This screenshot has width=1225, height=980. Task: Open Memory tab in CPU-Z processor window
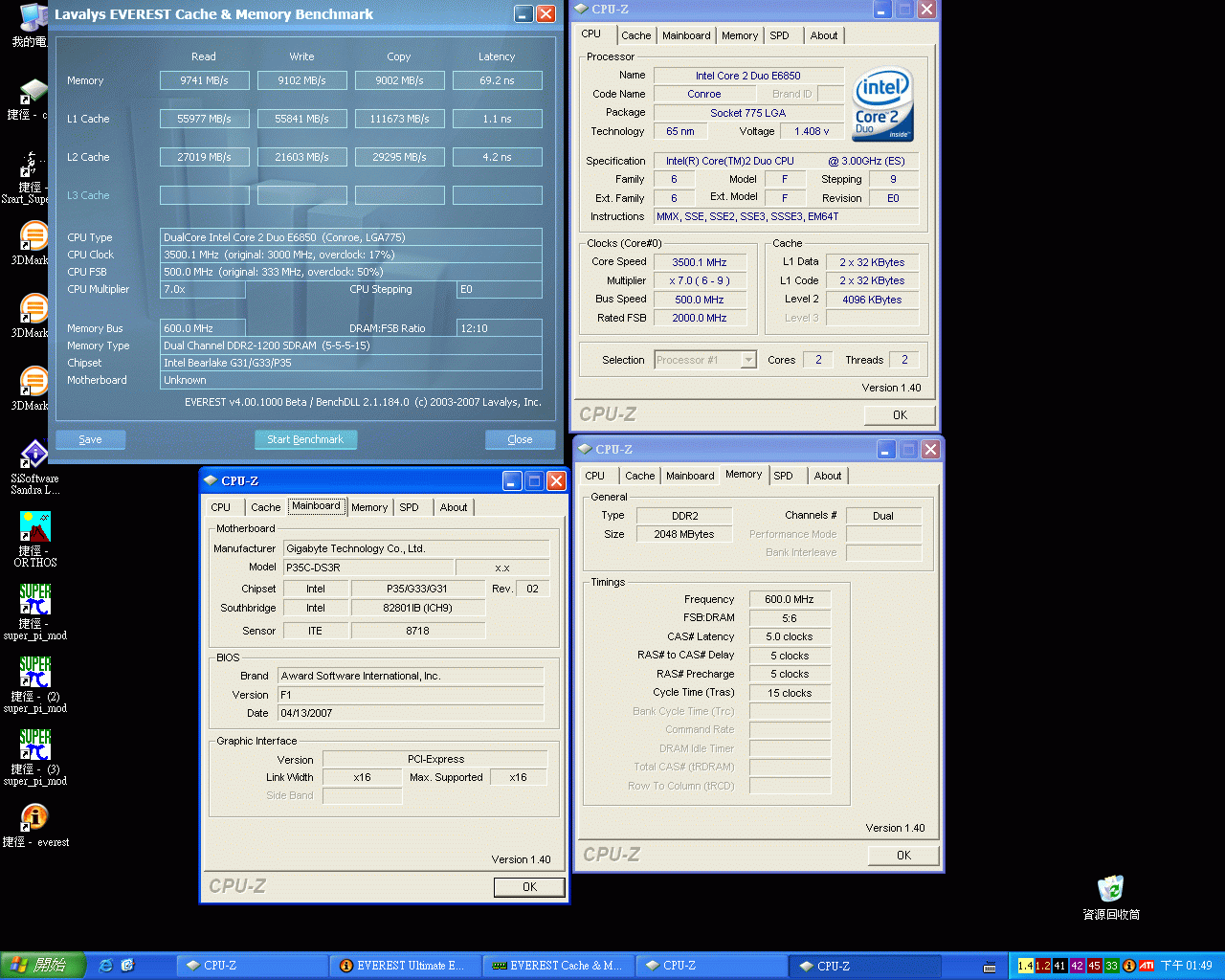(x=740, y=35)
